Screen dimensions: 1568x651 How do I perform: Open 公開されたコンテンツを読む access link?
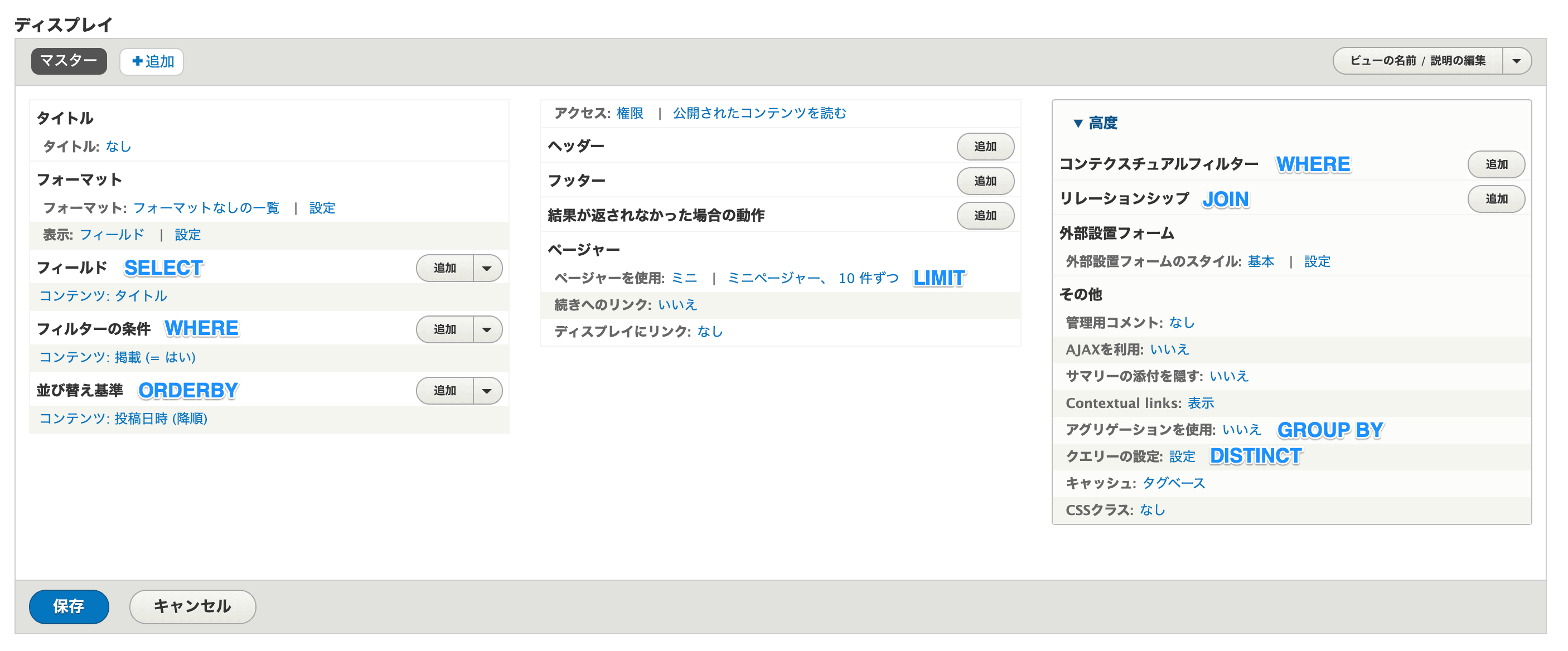pos(759,113)
